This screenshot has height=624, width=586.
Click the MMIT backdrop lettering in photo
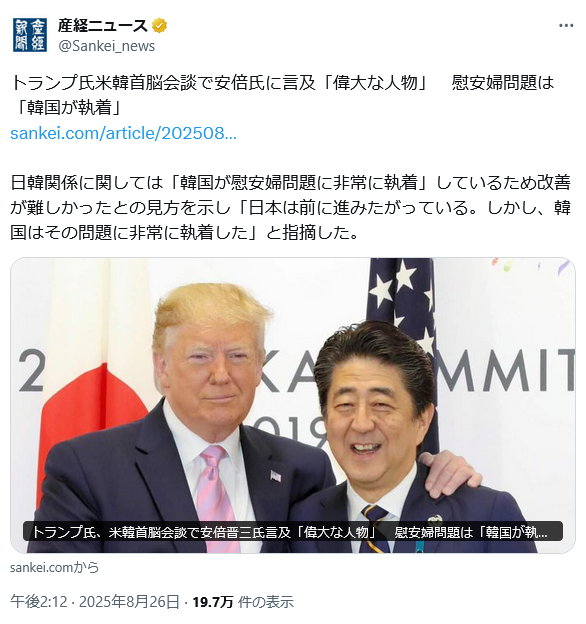[505, 370]
